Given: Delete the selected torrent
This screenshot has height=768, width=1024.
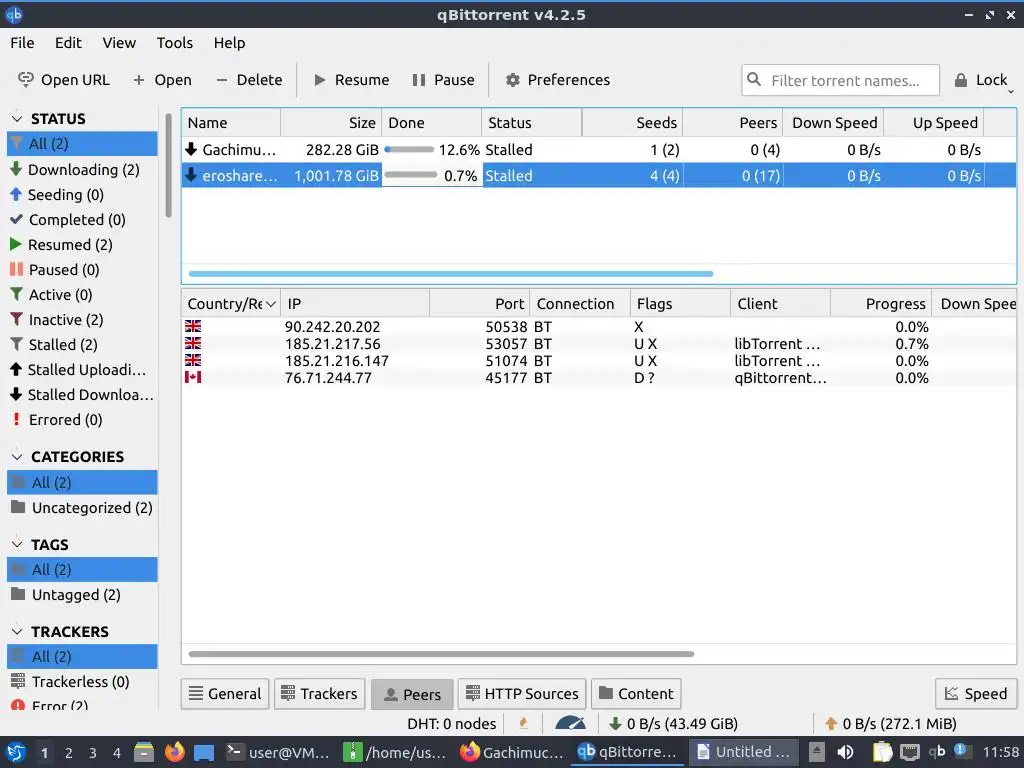Looking at the screenshot, I should [x=249, y=80].
